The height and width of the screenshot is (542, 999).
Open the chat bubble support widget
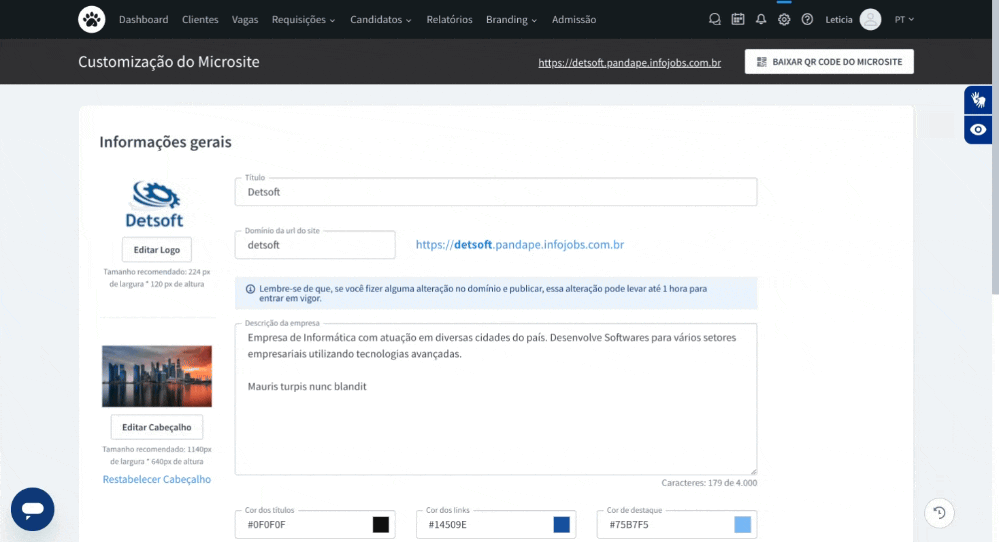[32, 509]
